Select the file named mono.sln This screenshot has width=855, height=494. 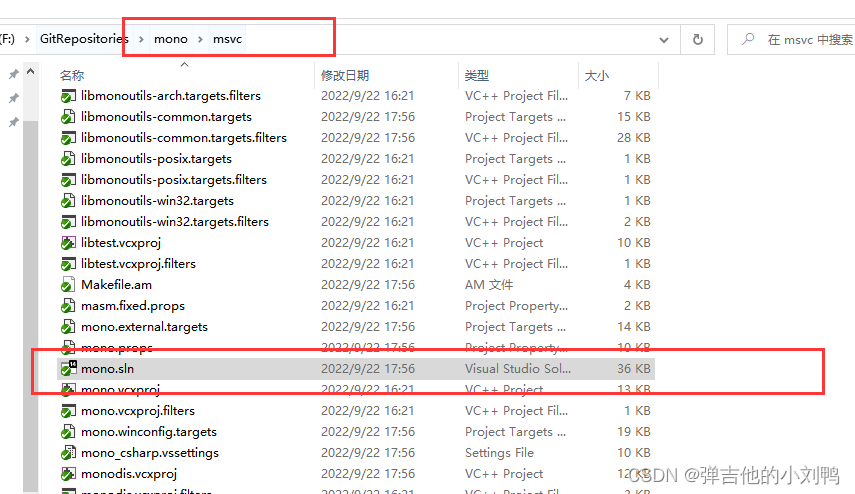[x=107, y=369]
